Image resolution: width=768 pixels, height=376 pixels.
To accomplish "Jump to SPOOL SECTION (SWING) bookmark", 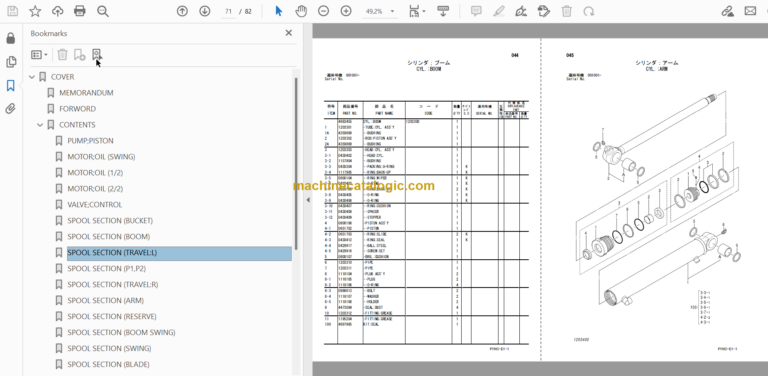I will pos(109,348).
